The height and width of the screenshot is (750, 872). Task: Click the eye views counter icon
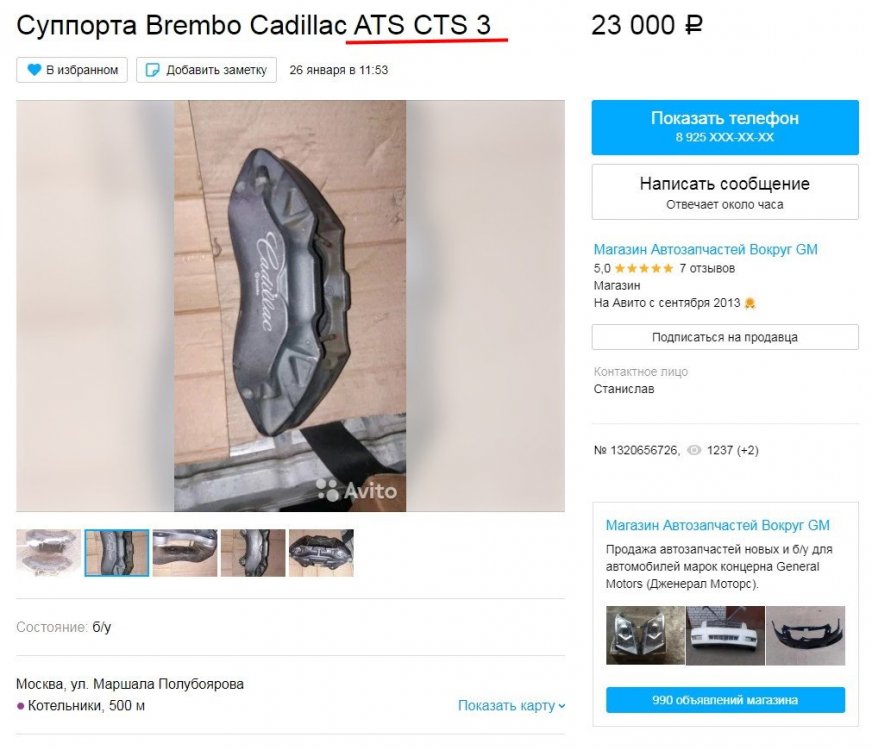point(694,450)
